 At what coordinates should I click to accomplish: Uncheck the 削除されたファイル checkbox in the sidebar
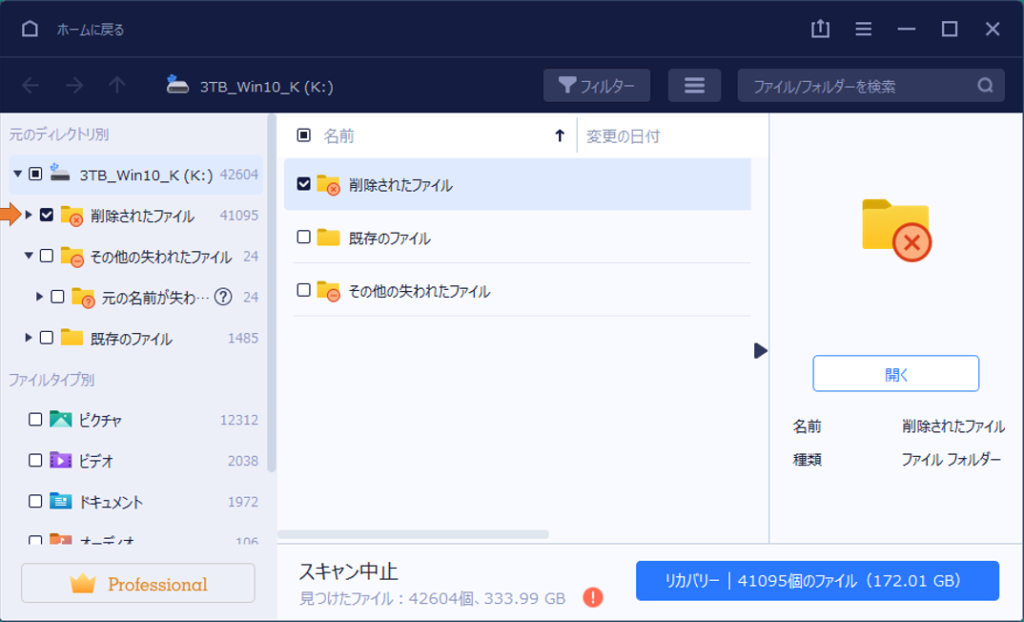coord(47,215)
